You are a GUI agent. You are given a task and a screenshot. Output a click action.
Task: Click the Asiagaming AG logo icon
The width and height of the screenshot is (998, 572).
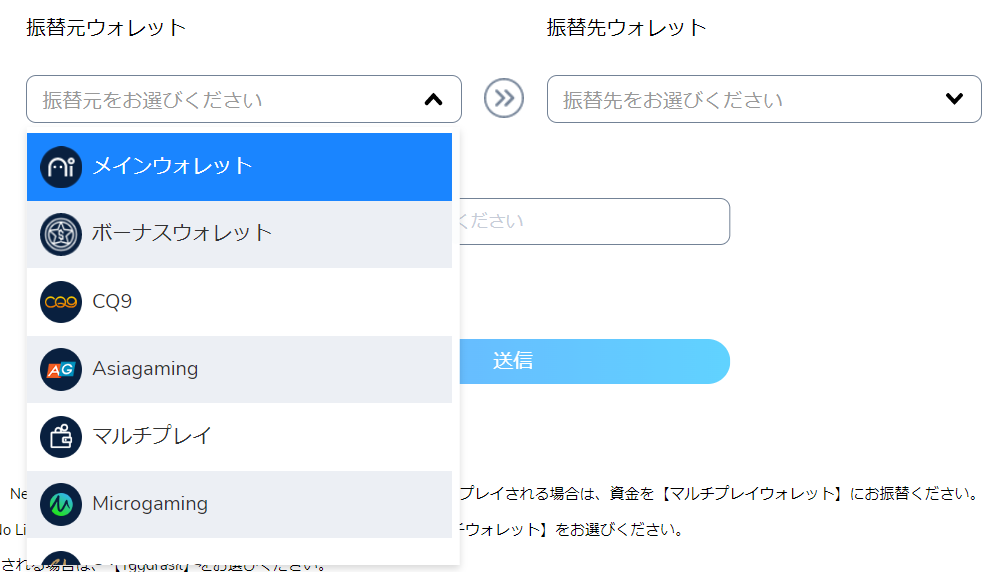tap(61, 369)
